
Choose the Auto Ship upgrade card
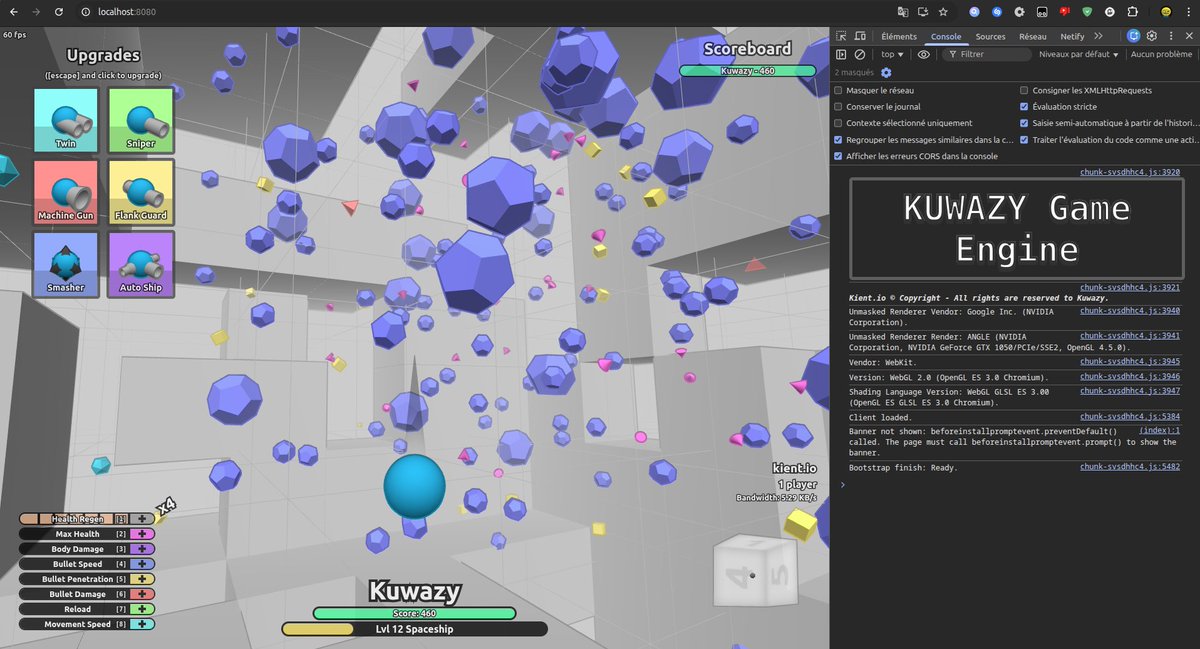(141, 264)
